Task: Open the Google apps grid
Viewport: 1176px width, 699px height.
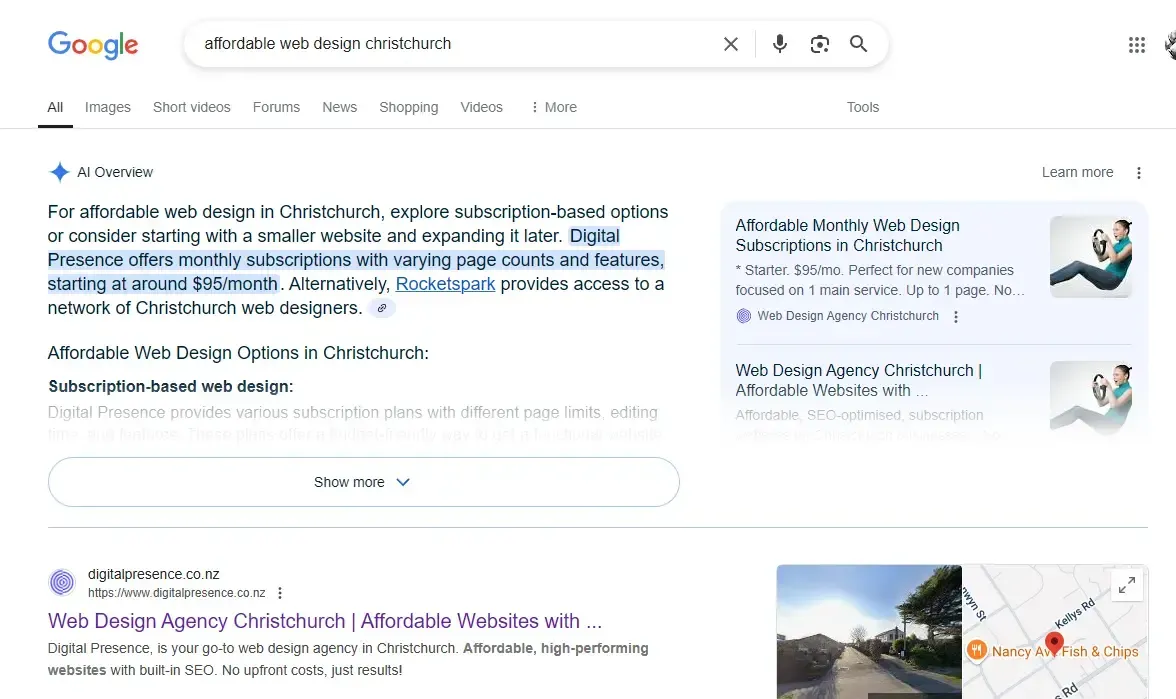Action: coord(1137,45)
